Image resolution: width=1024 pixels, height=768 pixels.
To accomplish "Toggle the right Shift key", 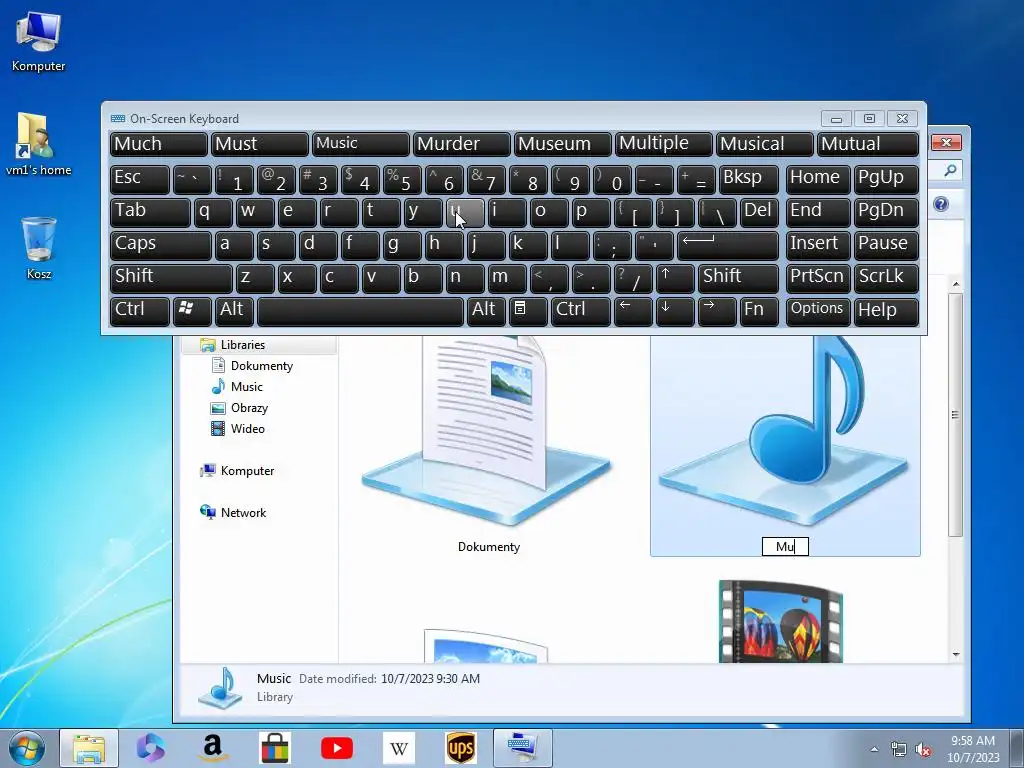I will click(x=739, y=278).
